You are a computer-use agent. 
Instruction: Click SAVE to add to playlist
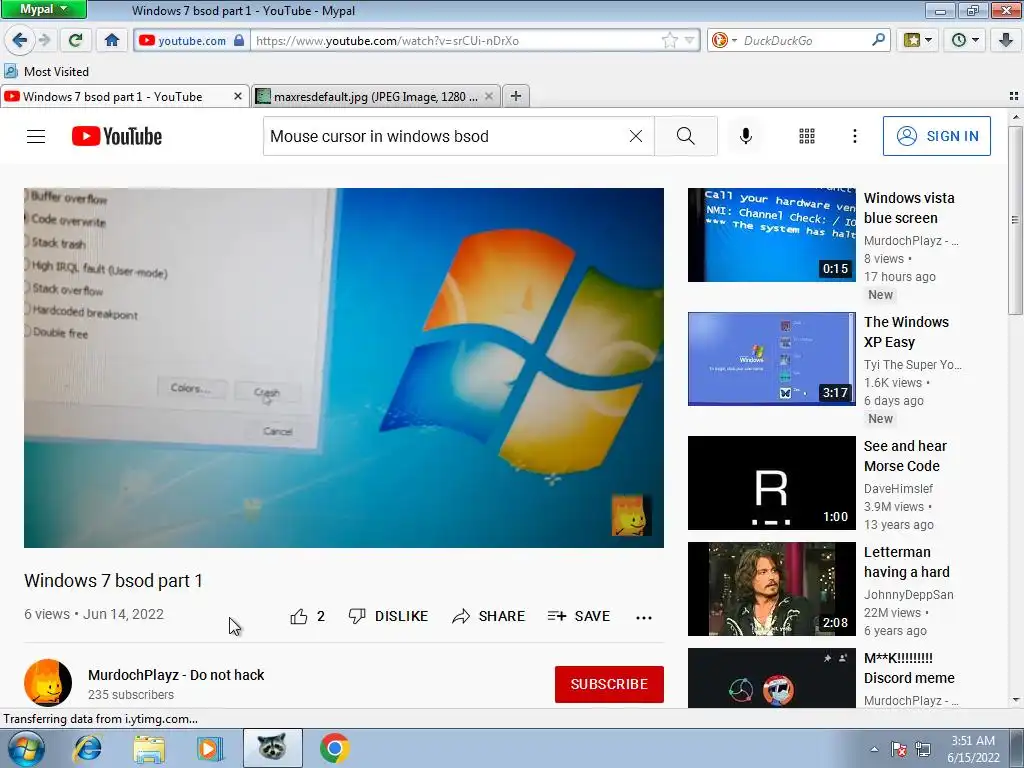click(579, 616)
